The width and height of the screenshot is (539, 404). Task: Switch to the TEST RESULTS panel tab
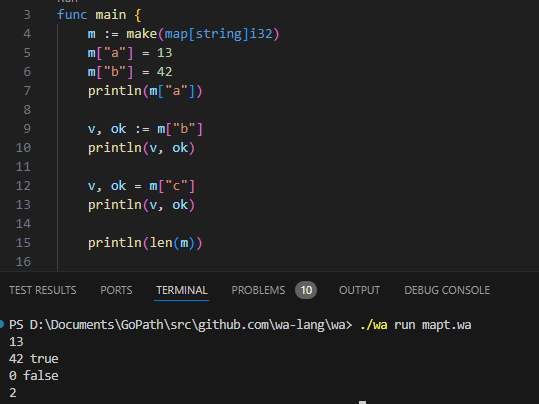(43, 290)
